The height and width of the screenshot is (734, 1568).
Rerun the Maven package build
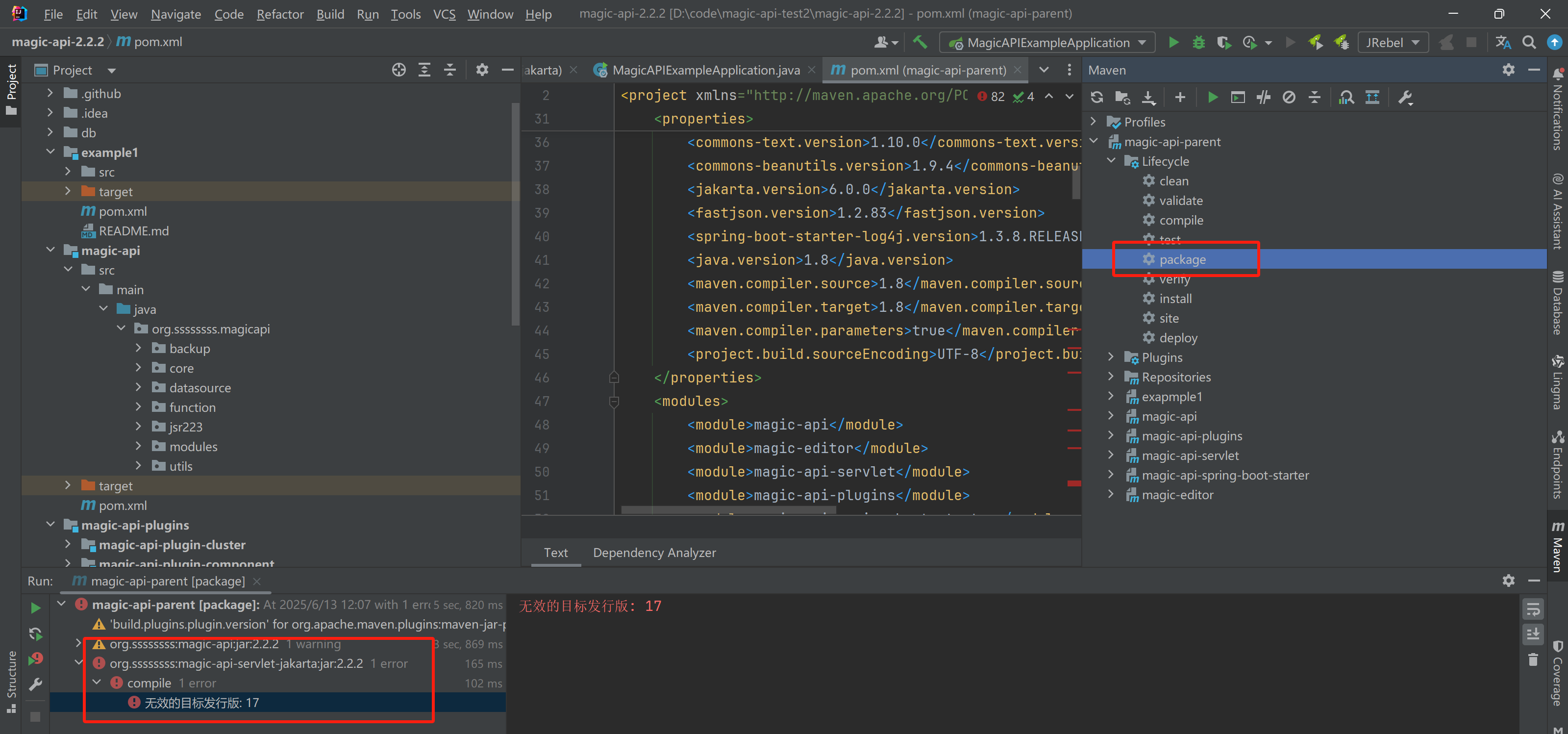pyautogui.click(x=35, y=608)
